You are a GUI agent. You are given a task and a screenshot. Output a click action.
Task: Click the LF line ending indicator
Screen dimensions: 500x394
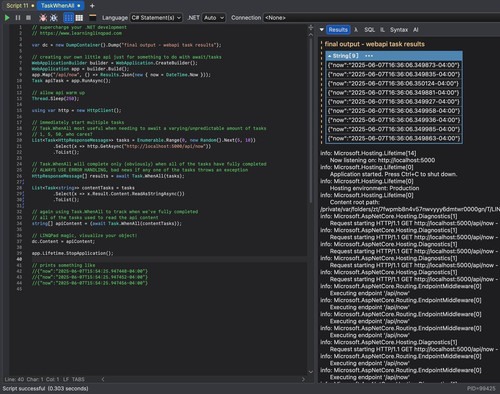point(66,379)
